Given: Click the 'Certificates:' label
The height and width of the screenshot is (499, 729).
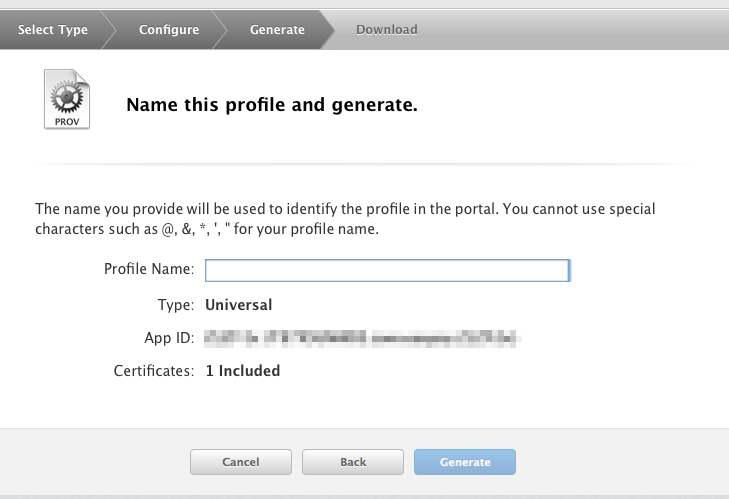Looking at the screenshot, I should coord(153,371).
